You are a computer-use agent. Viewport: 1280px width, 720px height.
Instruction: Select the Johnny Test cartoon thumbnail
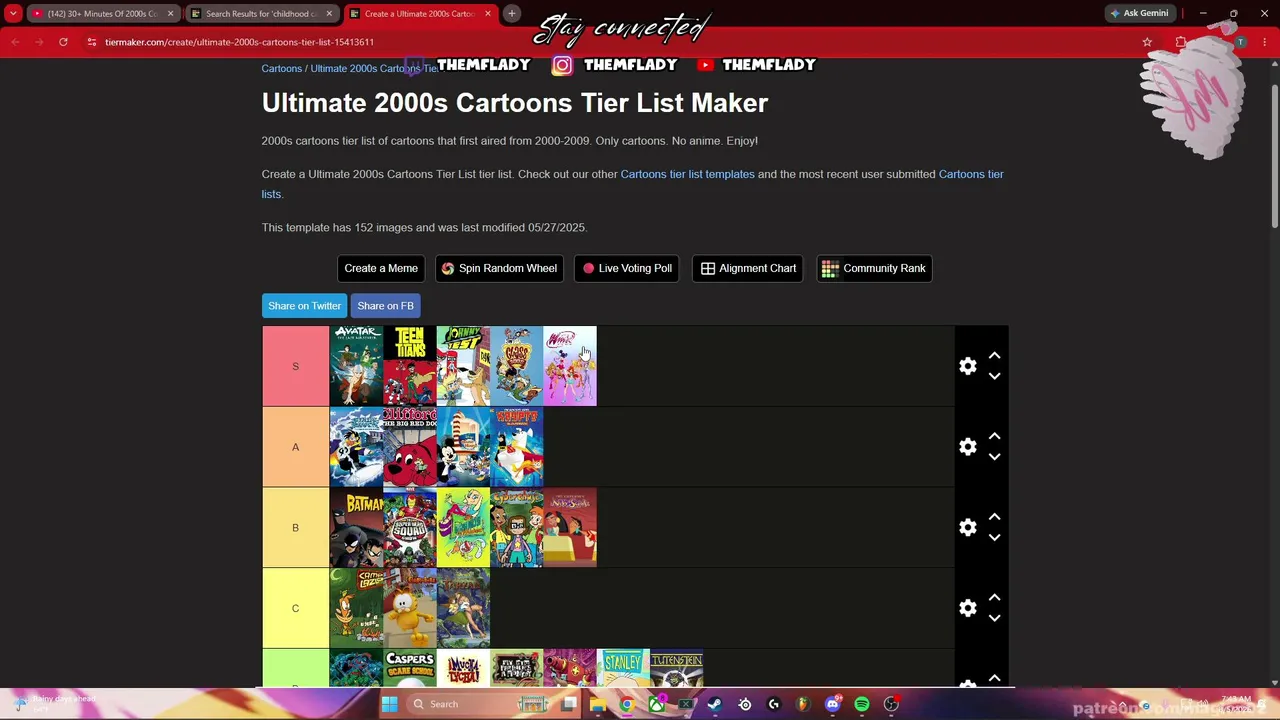click(x=463, y=366)
